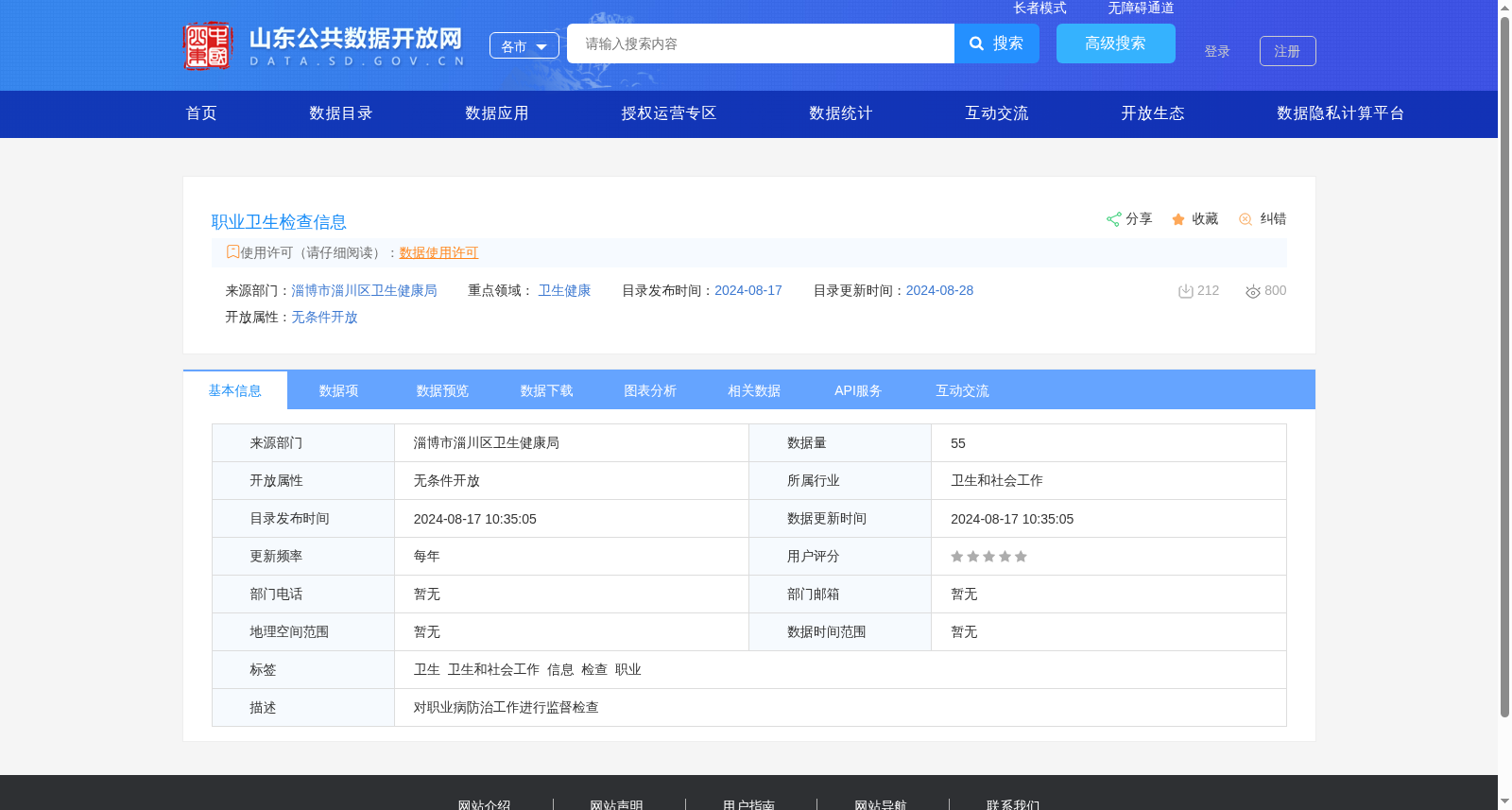Click the share icon next to 分享
This screenshot has width=1512, height=810.
point(1113,219)
